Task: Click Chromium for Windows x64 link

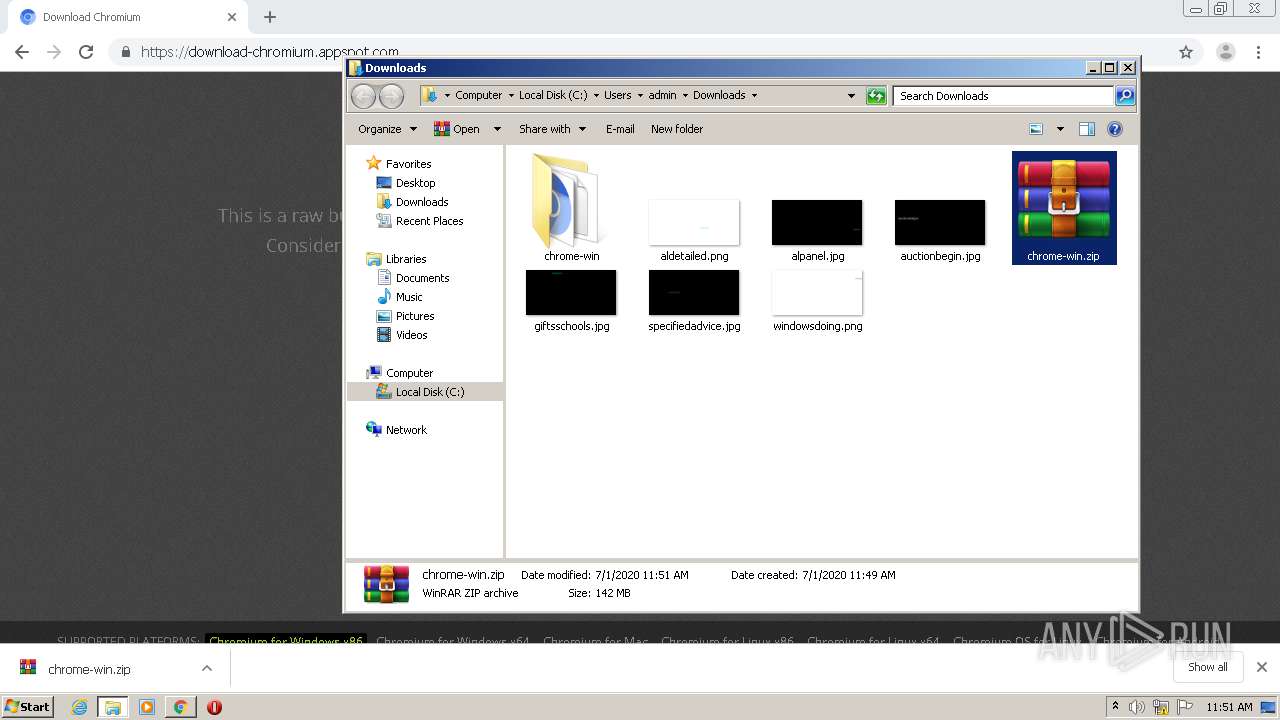Action: pyautogui.click(x=452, y=642)
